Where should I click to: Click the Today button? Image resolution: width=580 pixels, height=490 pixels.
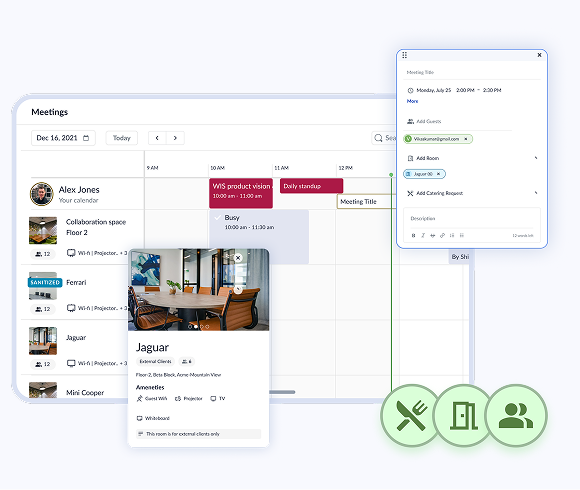(122, 138)
